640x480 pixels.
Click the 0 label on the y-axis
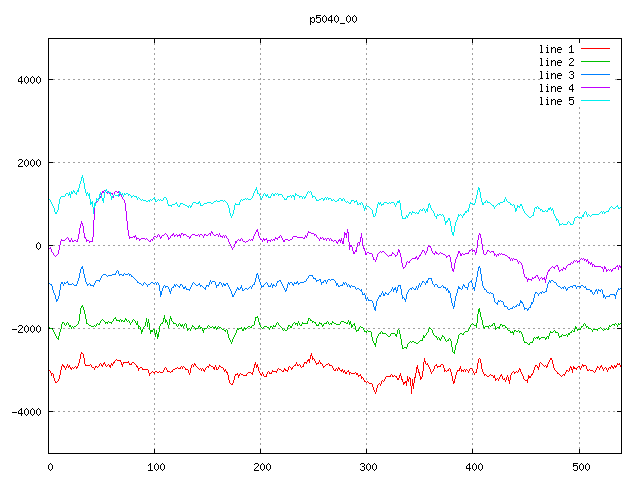tap(37, 246)
